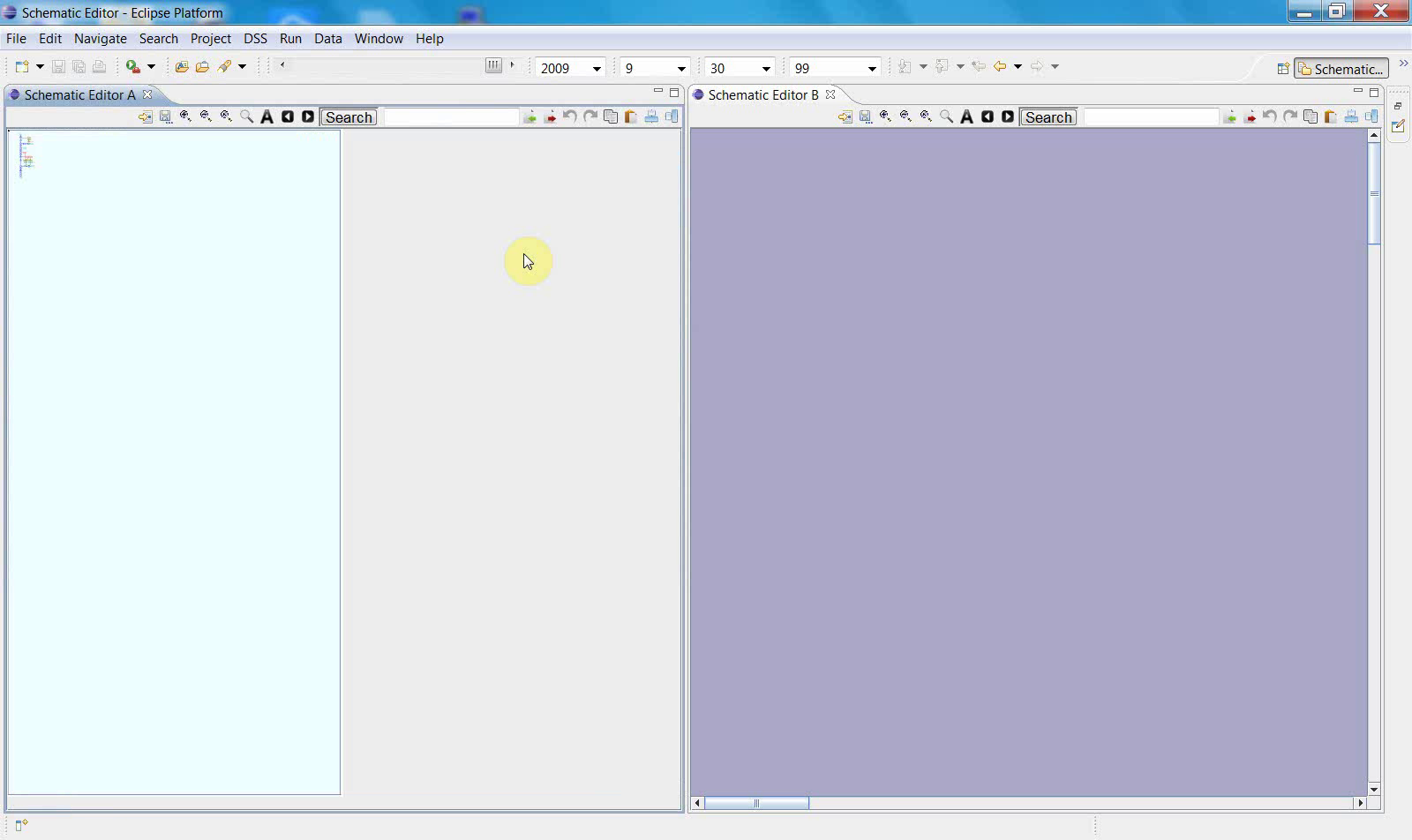Click the text label 'A' icon in Editor B

[967, 117]
